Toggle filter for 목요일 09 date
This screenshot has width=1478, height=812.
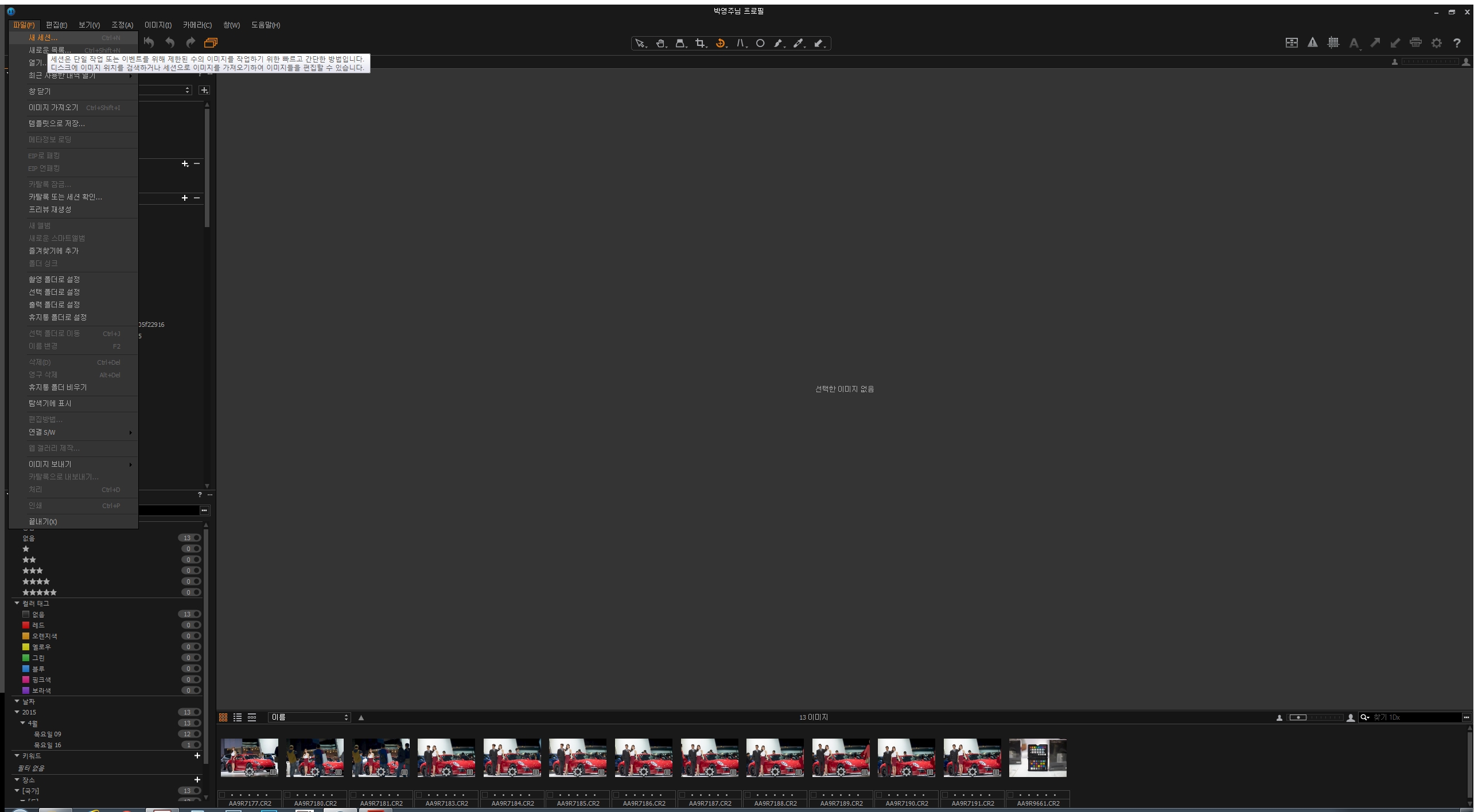(x=196, y=734)
